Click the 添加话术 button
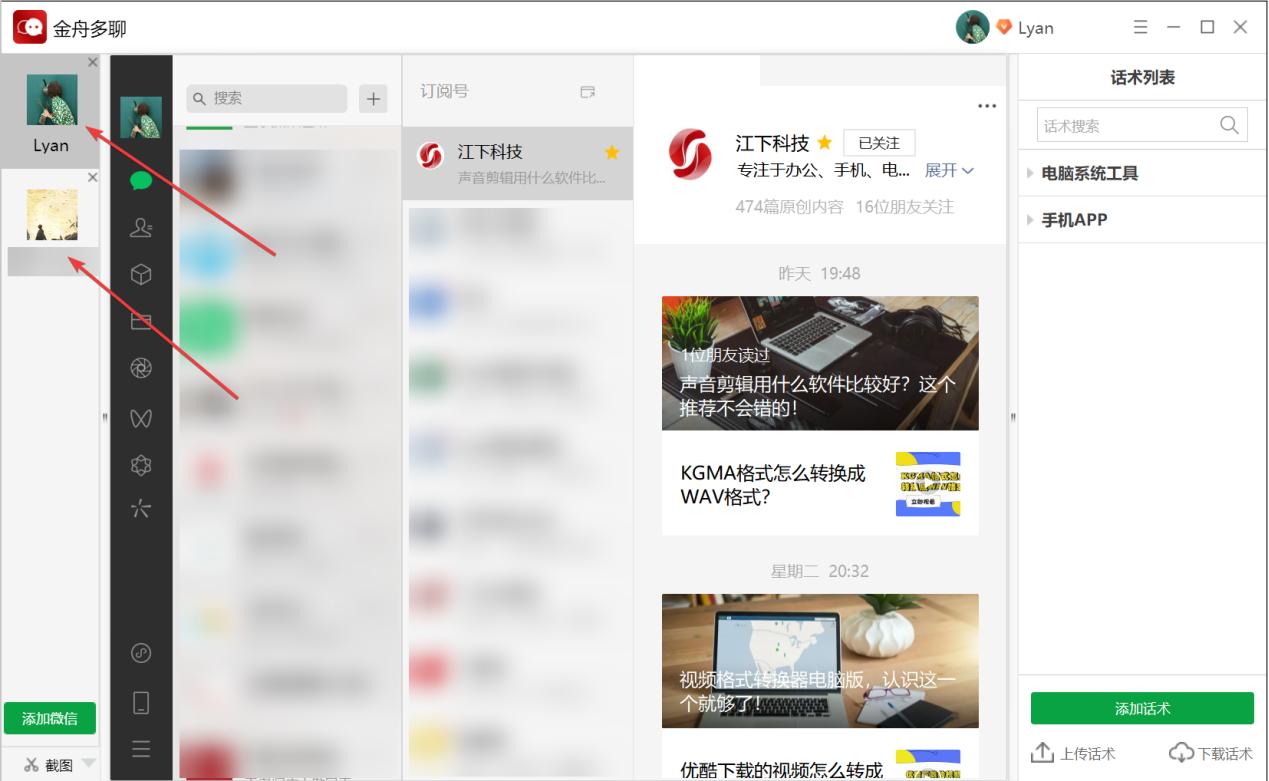This screenshot has width=1269, height=781. tap(1141, 707)
